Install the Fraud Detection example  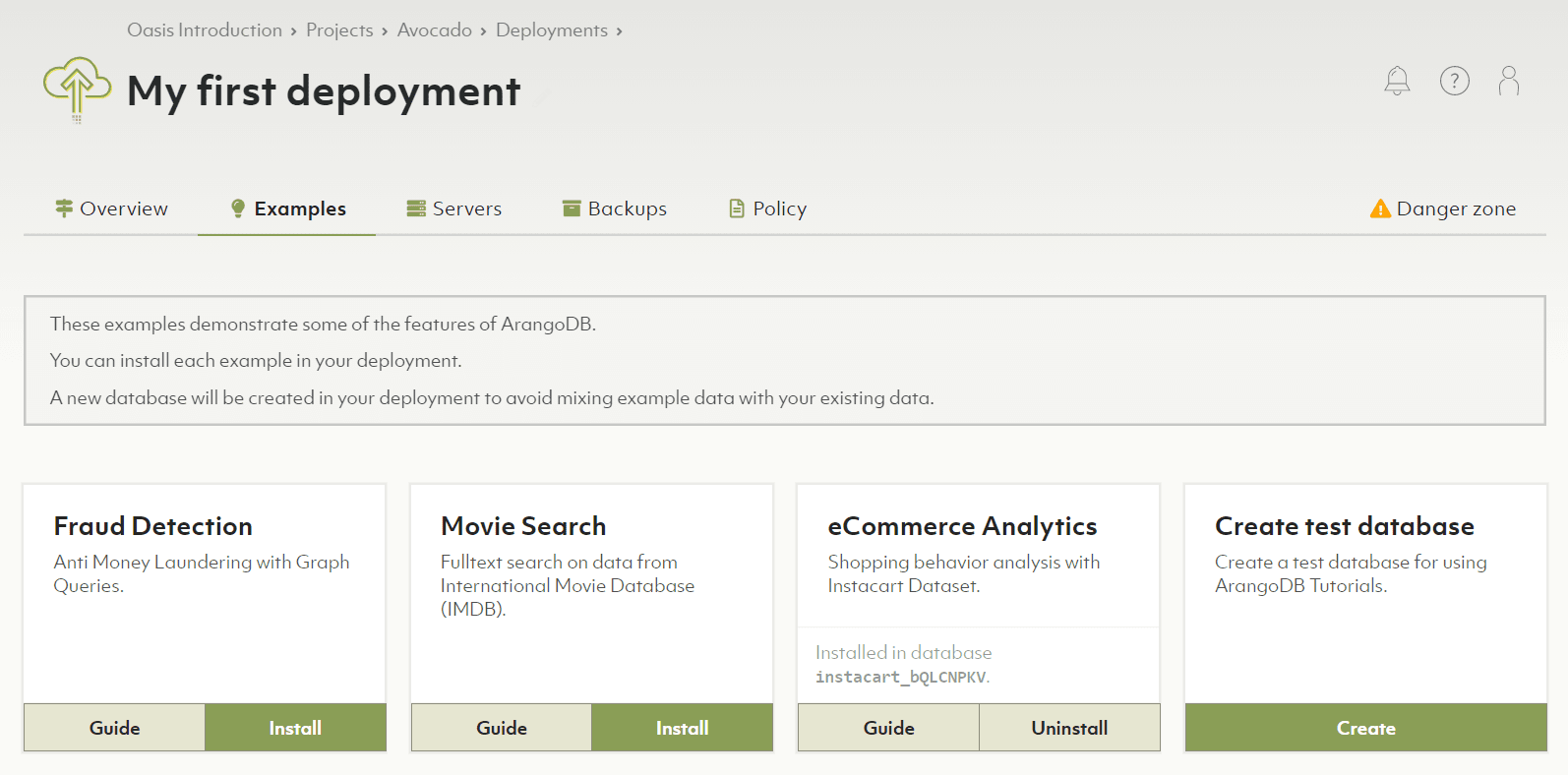pyautogui.click(x=295, y=728)
